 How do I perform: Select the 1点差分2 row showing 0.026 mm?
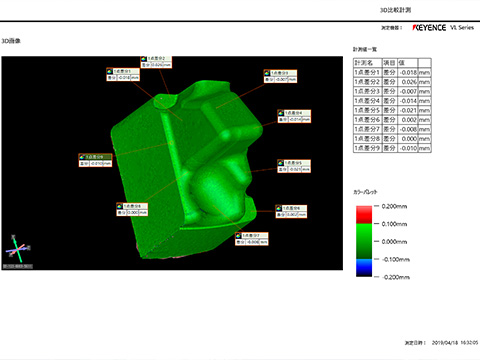(x=392, y=82)
